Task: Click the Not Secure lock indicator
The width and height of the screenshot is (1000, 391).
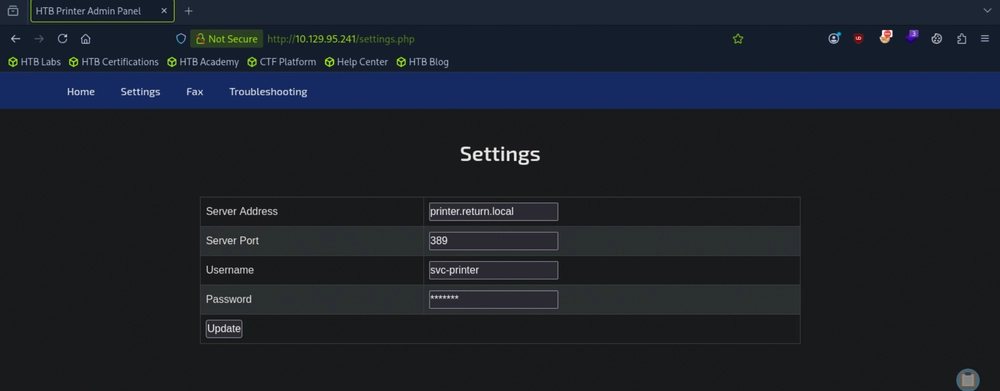Action: click(226, 39)
